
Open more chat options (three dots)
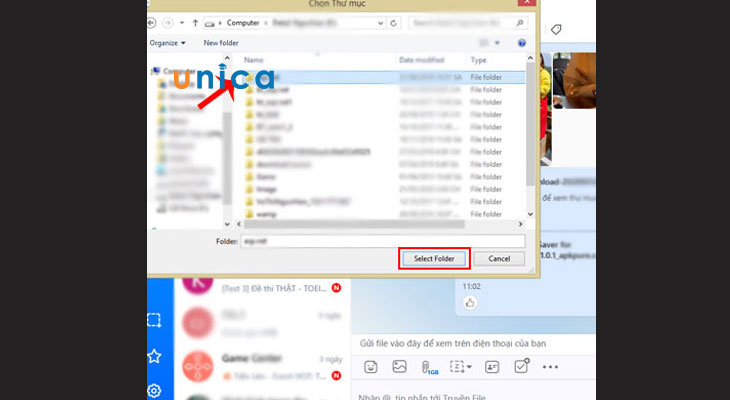point(550,367)
